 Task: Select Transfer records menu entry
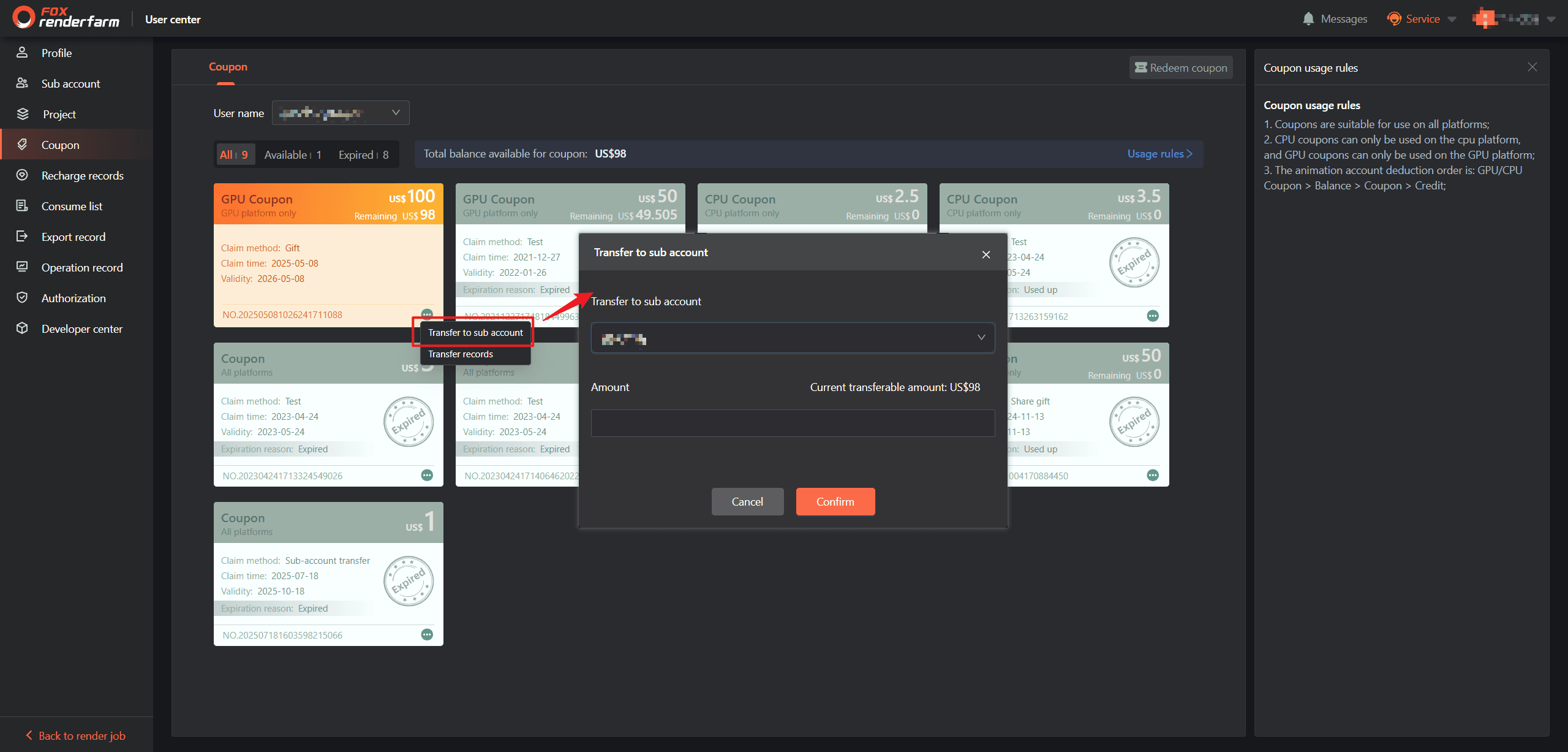tap(461, 354)
